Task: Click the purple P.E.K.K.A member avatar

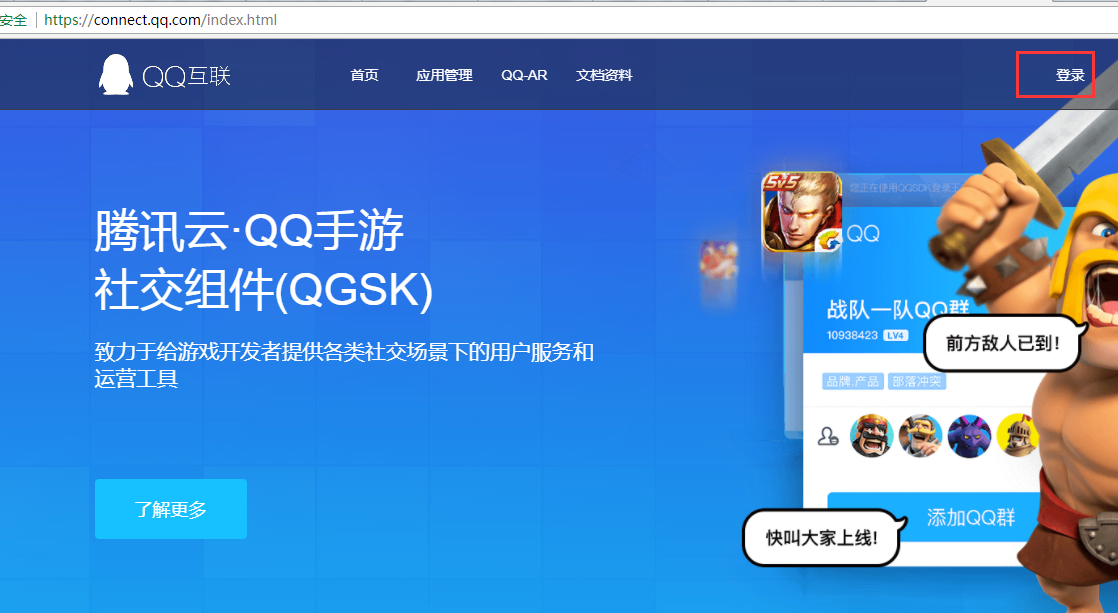Action: tap(968, 436)
